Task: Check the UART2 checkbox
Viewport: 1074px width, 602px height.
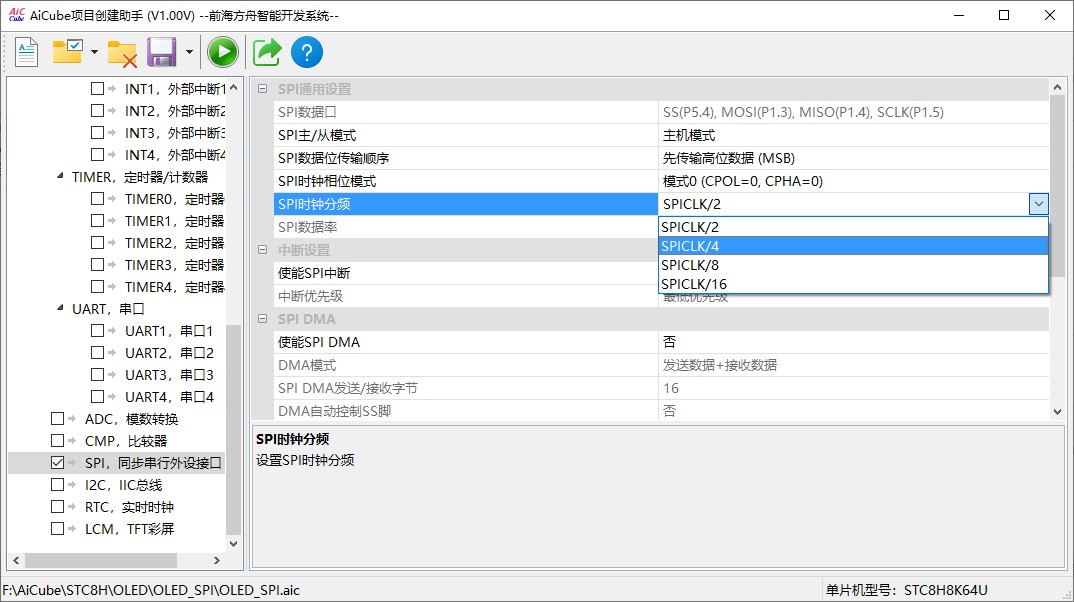Action: [x=97, y=353]
